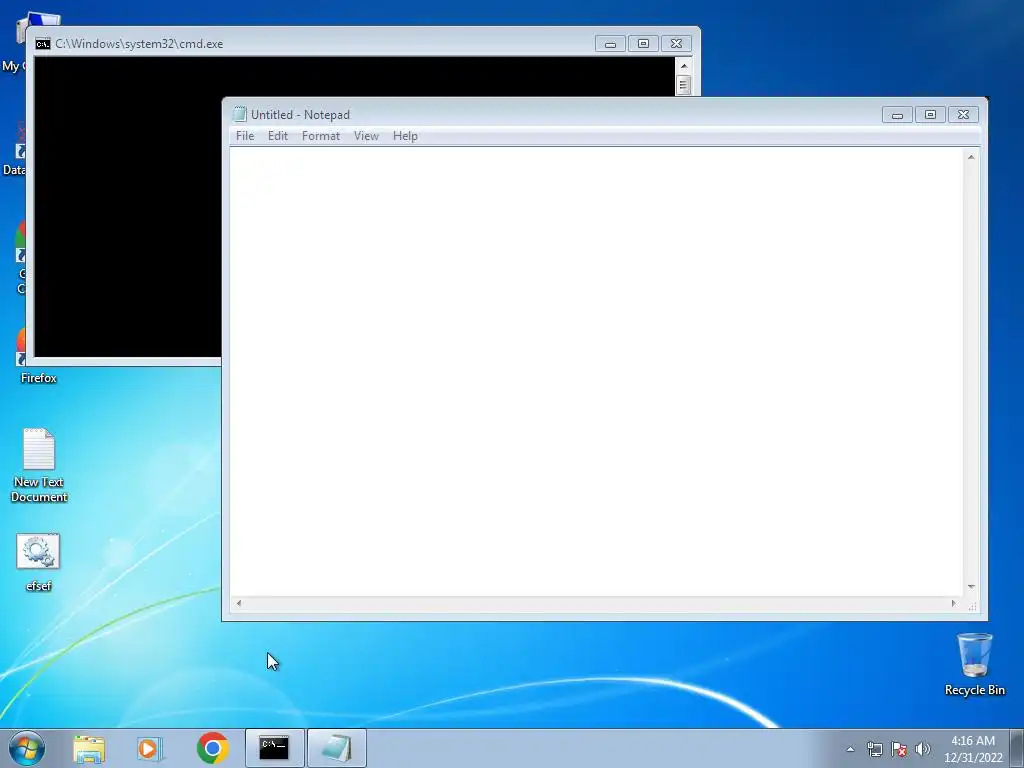Viewport: 1024px width, 768px height.
Task: Open the File menu in Notepad
Action: tap(245, 136)
